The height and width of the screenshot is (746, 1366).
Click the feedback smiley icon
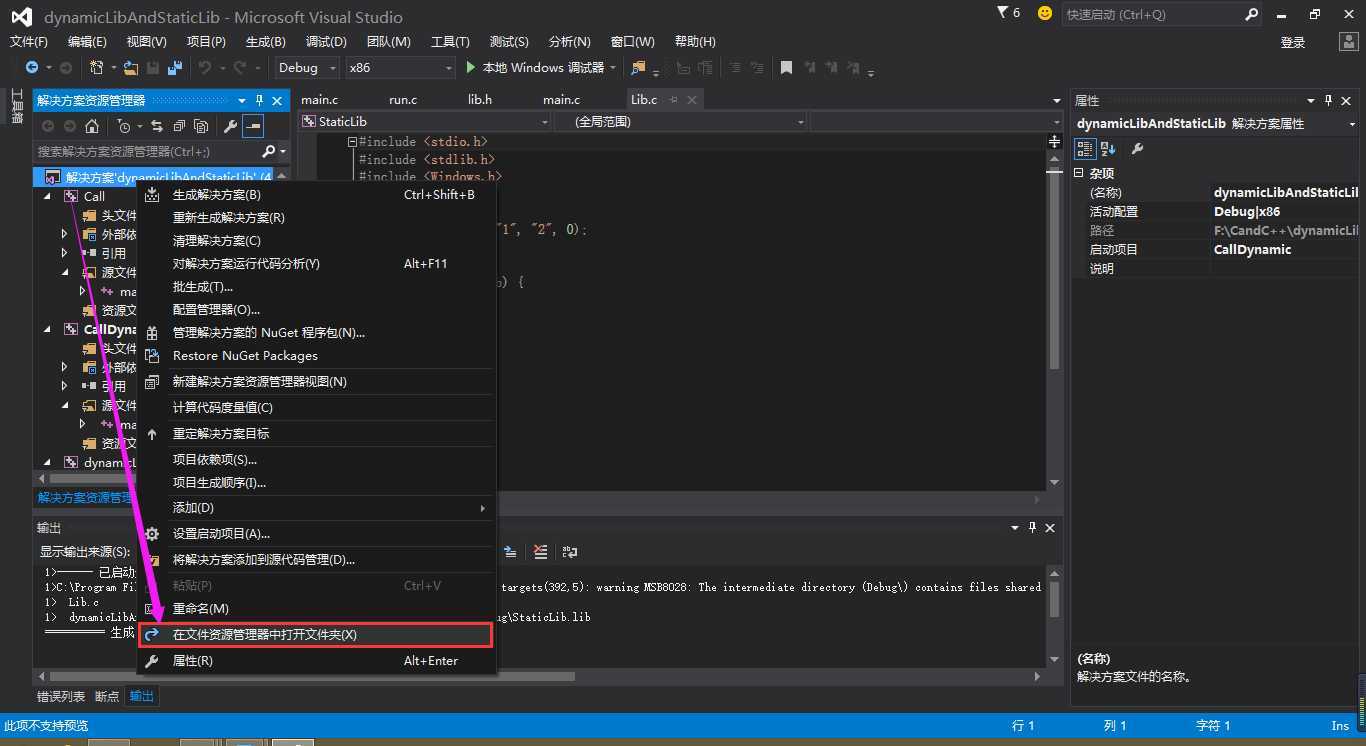coord(1045,14)
